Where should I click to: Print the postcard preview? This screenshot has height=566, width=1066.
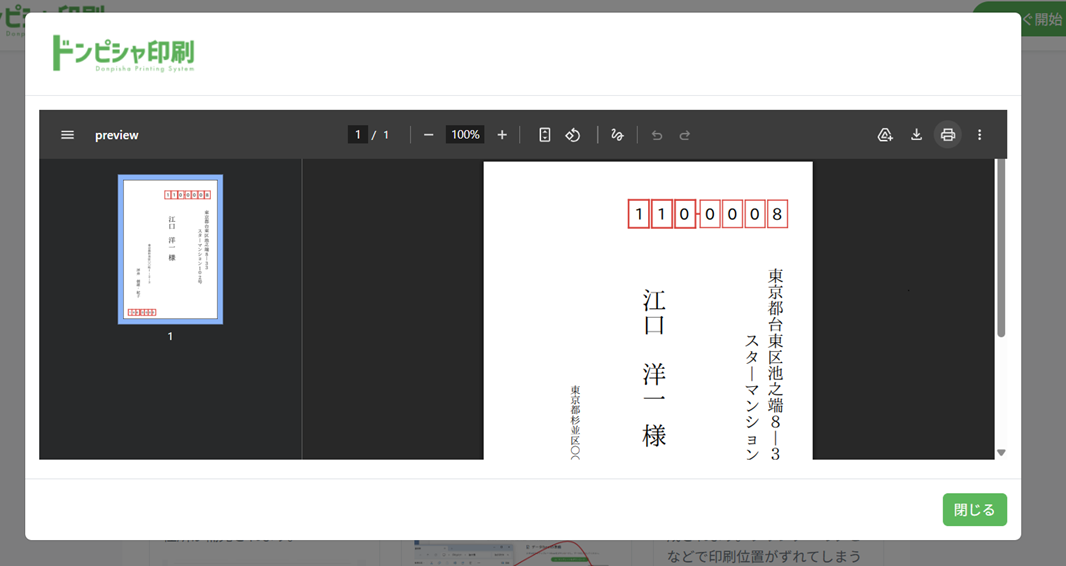pos(948,135)
